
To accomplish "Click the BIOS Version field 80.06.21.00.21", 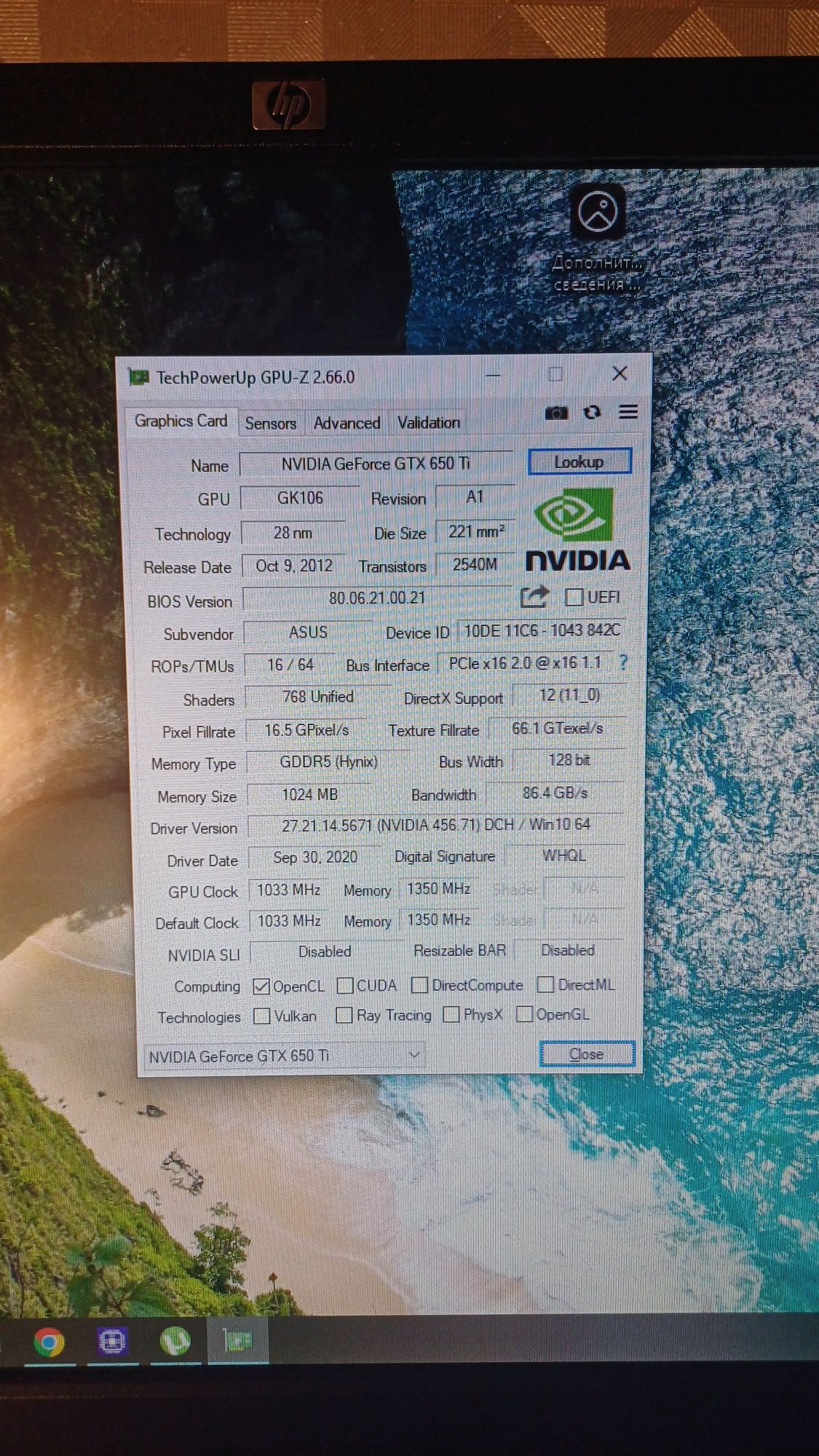I will point(377,598).
